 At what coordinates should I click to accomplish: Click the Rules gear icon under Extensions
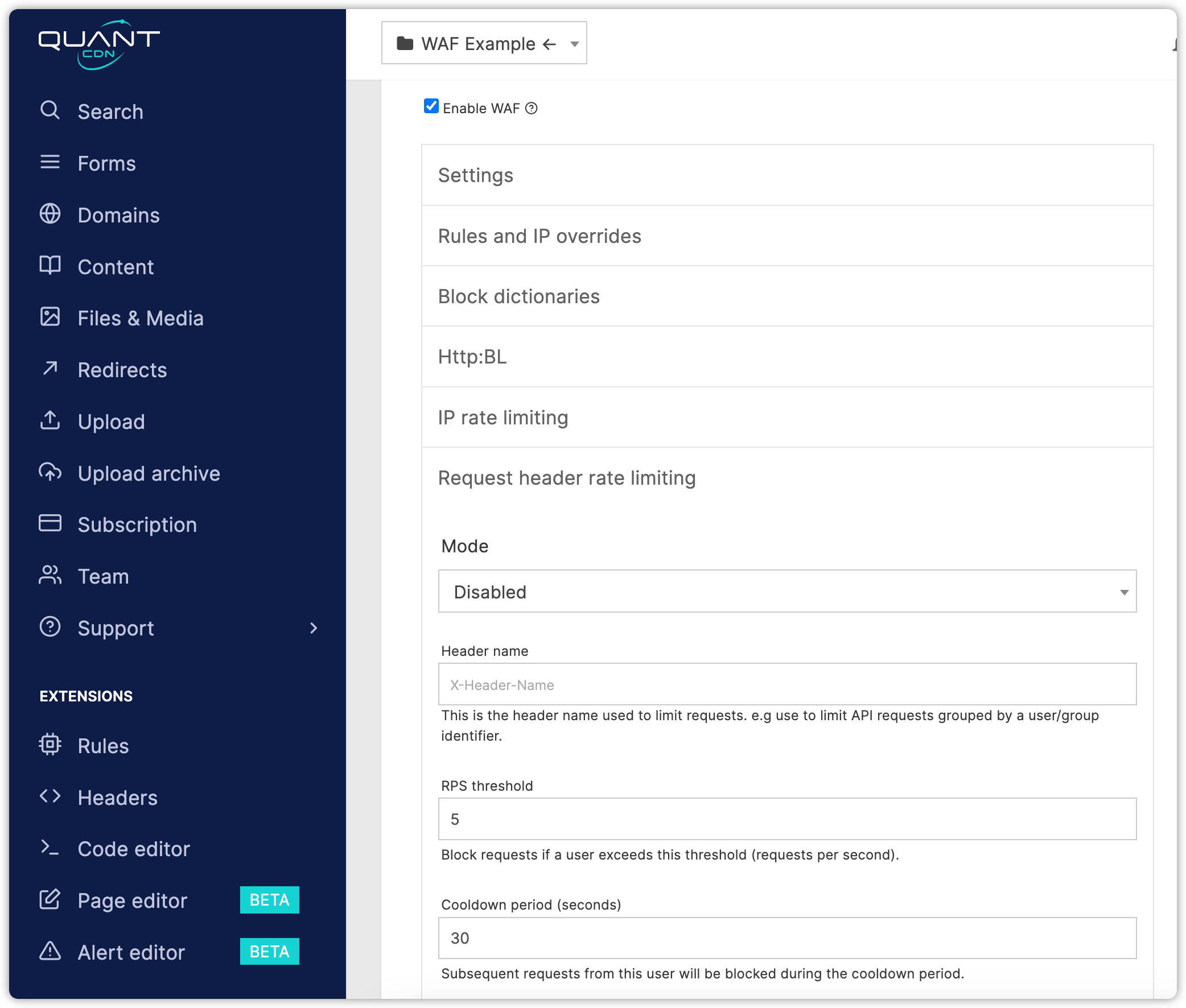point(50,745)
